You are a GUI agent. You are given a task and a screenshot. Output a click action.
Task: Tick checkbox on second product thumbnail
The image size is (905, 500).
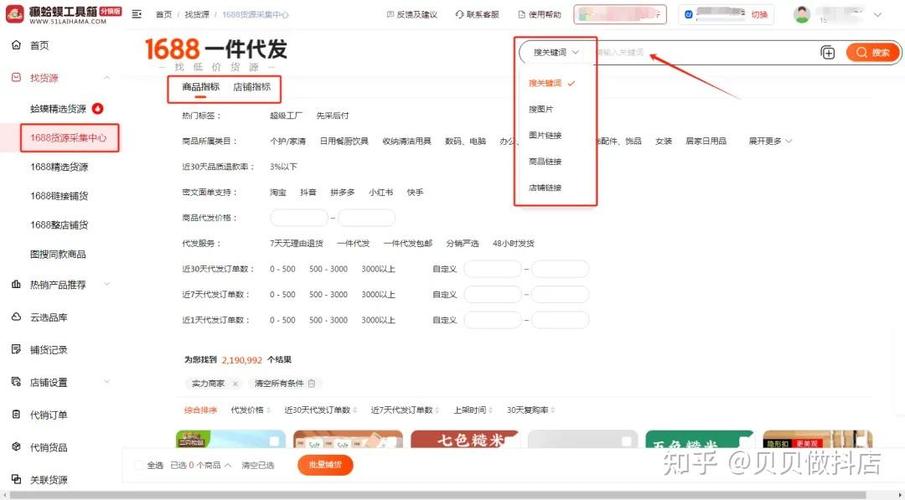pyautogui.click(x=392, y=442)
